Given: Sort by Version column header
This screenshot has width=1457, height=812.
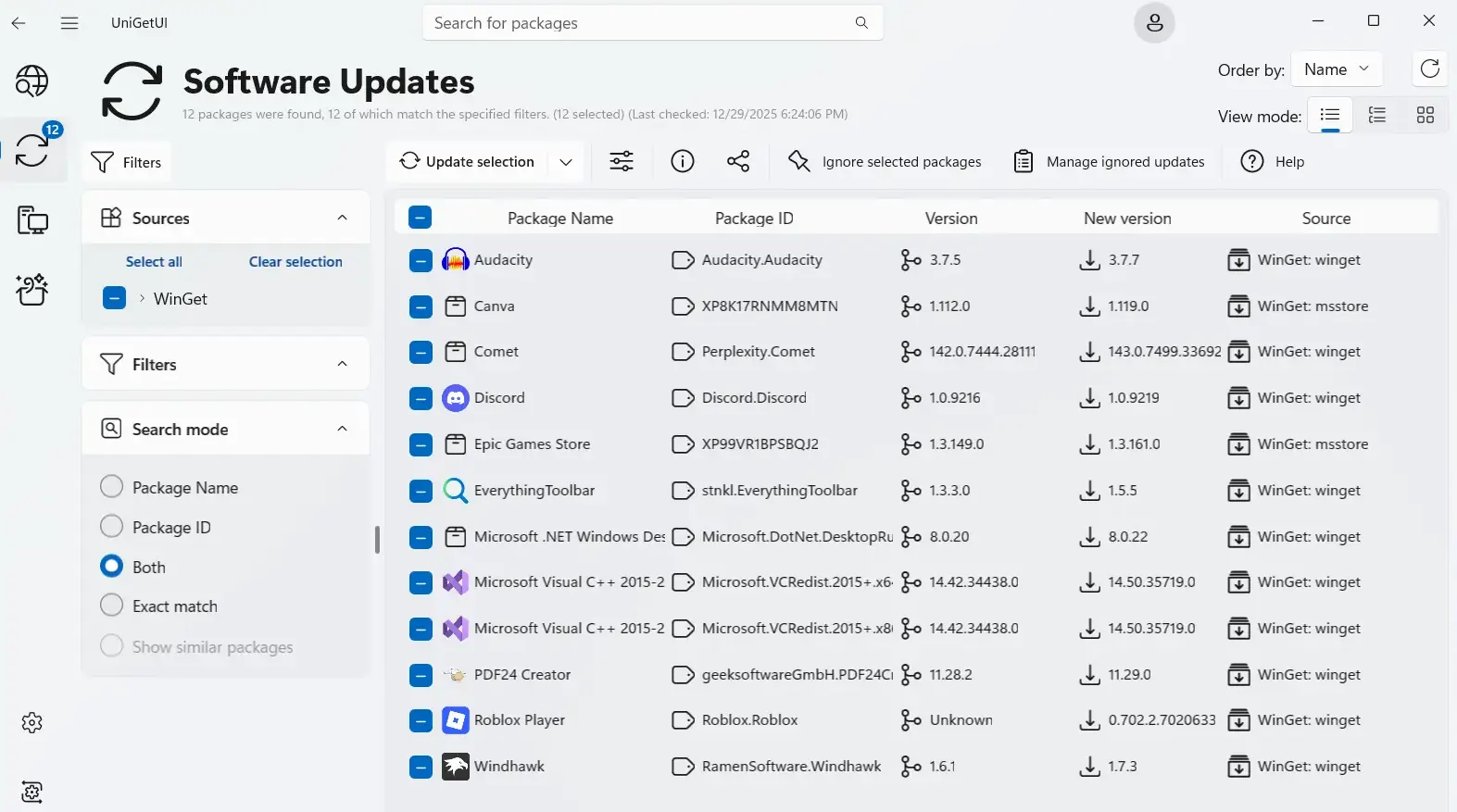Looking at the screenshot, I should [x=951, y=219].
